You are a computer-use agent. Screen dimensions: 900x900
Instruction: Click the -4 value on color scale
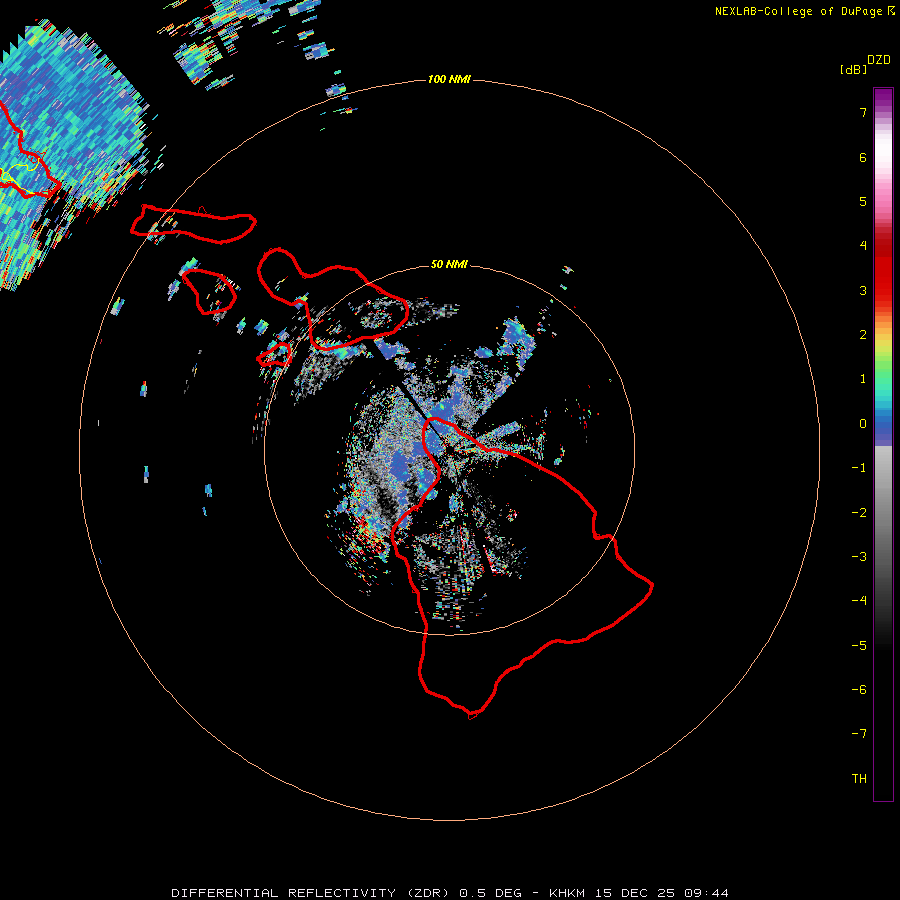(859, 601)
